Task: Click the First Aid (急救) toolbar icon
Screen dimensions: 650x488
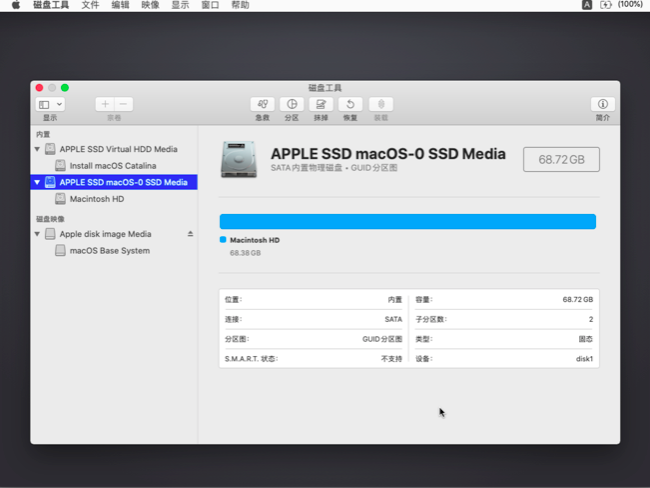Action: click(x=262, y=104)
